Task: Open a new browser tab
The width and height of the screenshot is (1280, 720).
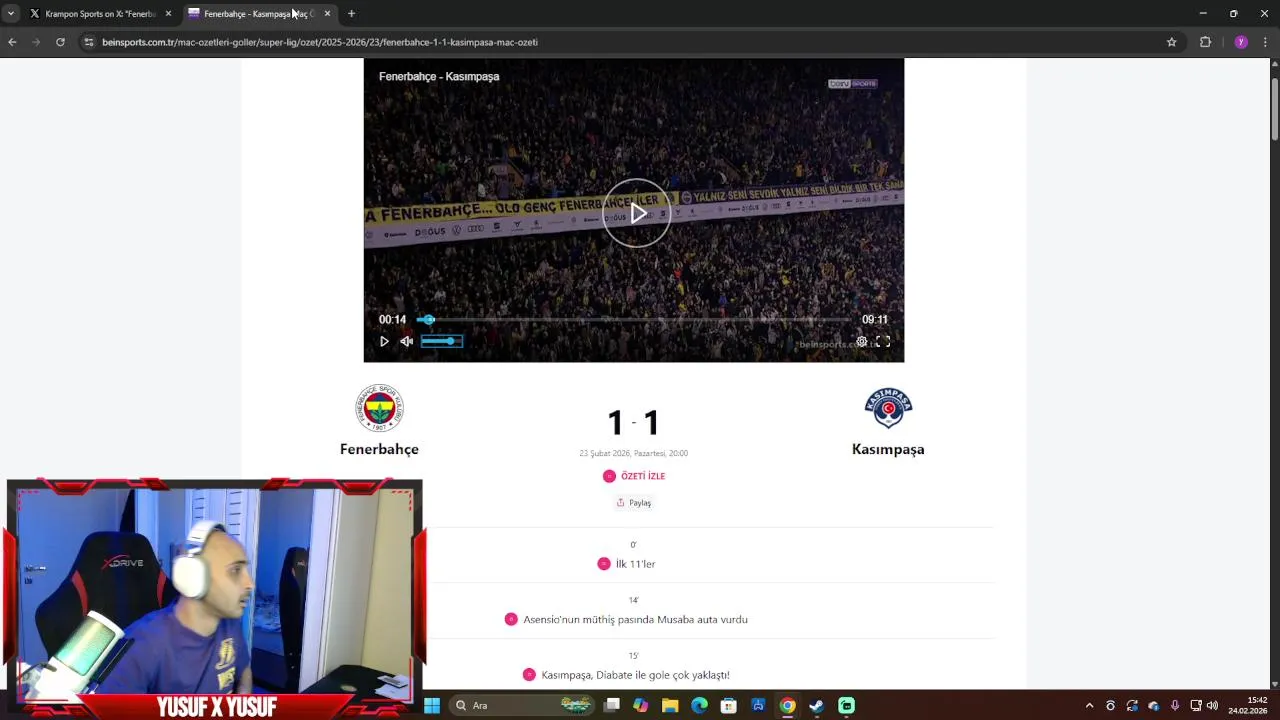Action: [351, 14]
